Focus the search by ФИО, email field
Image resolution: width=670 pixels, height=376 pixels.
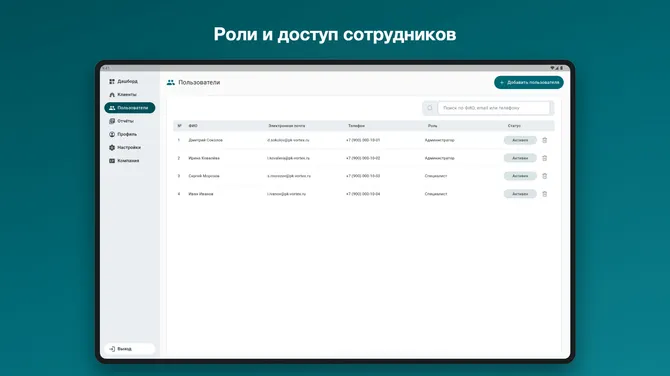coord(494,108)
